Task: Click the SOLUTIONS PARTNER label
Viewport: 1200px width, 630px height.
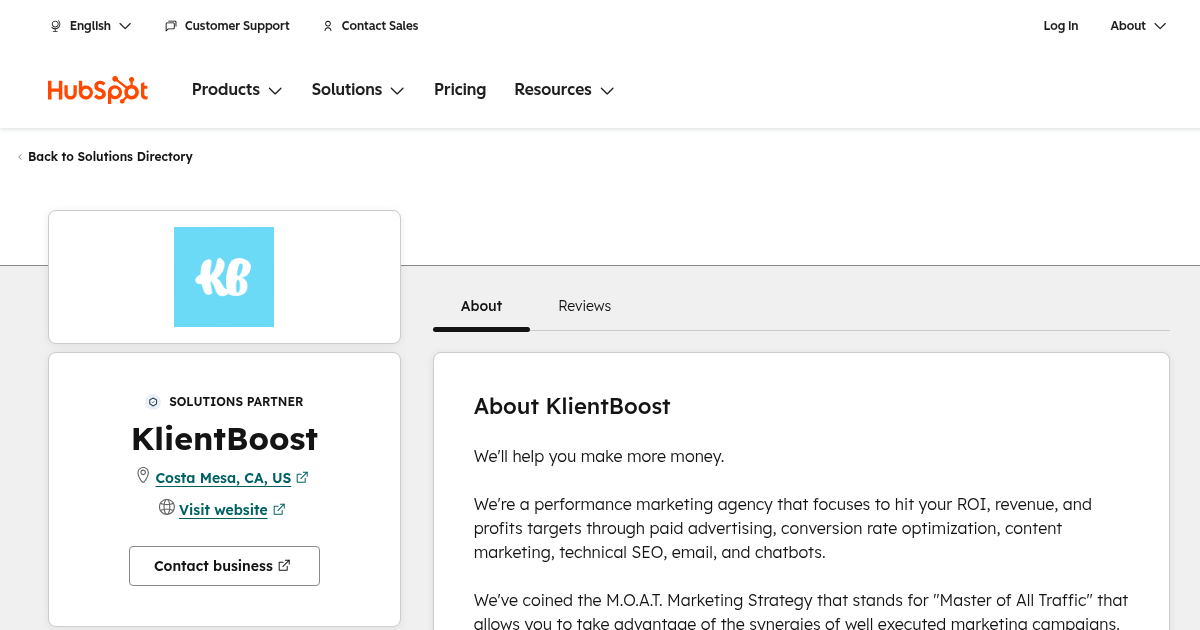Action: [236, 402]
